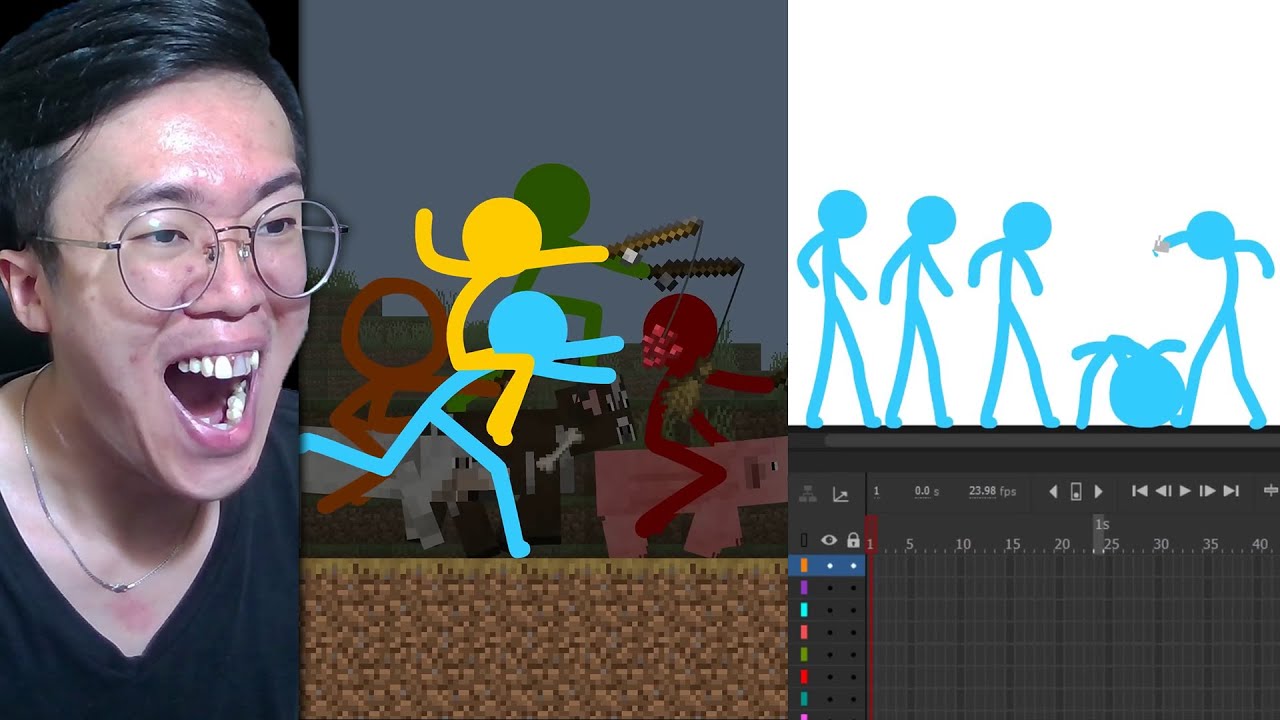Image resolution: width=1280 pixels, height=720 pixels.
Task: Lock the red layer
Action: point(853,677)
